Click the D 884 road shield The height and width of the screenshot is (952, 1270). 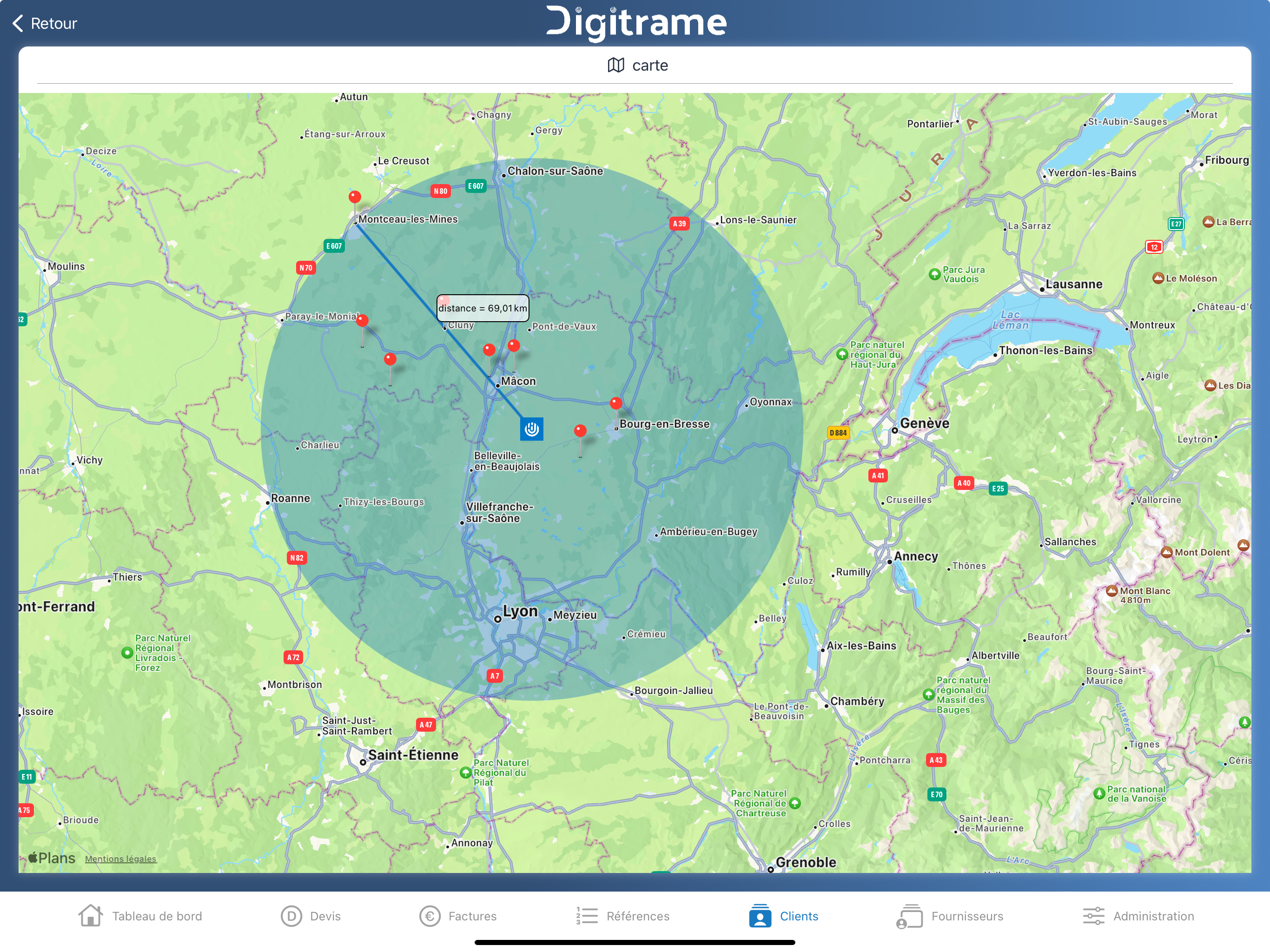click(x=838, y=433)
